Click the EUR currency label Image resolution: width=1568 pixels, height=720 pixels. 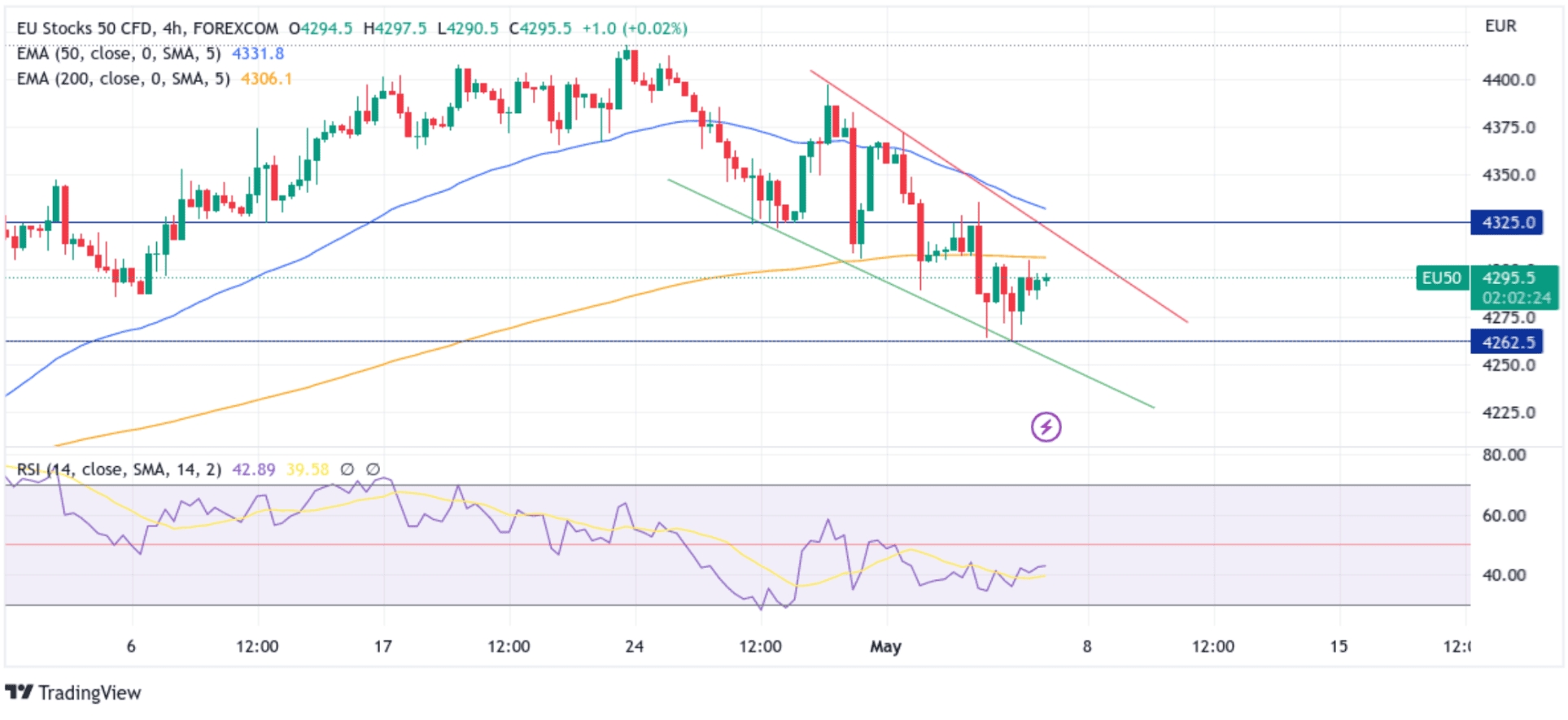coord(1500,26)
